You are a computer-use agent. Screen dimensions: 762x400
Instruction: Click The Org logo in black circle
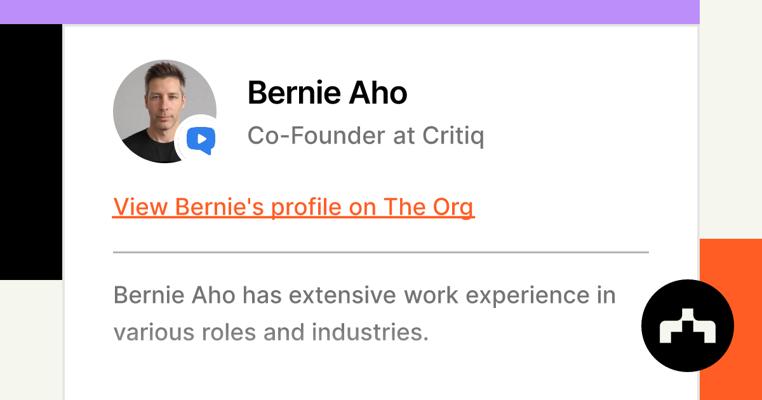click(x=687, y=326)
